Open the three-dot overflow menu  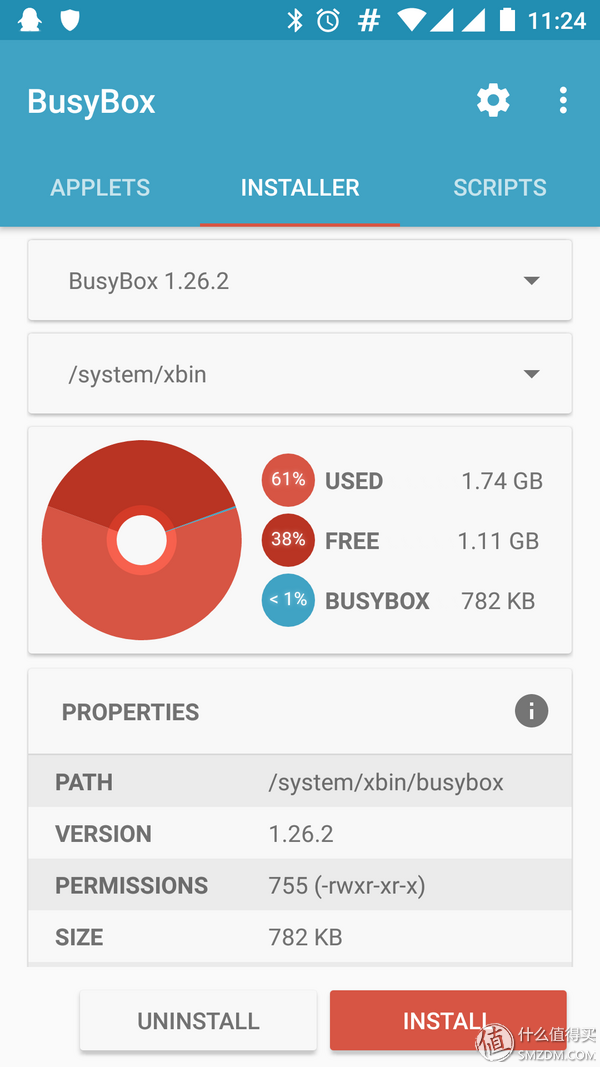point(563,101)
